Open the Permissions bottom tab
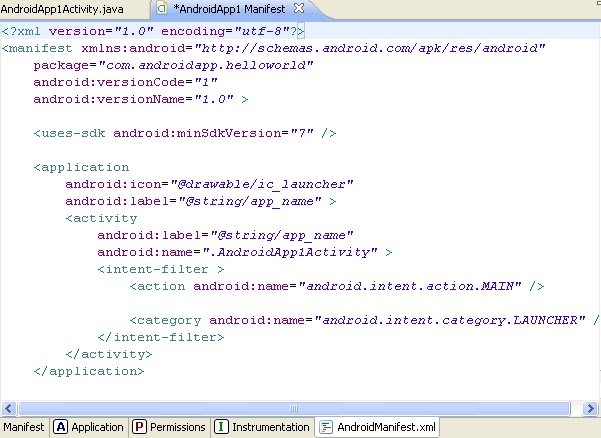This screenshot has height=438, width=601. pyautogui.click(x=169, y=427)
